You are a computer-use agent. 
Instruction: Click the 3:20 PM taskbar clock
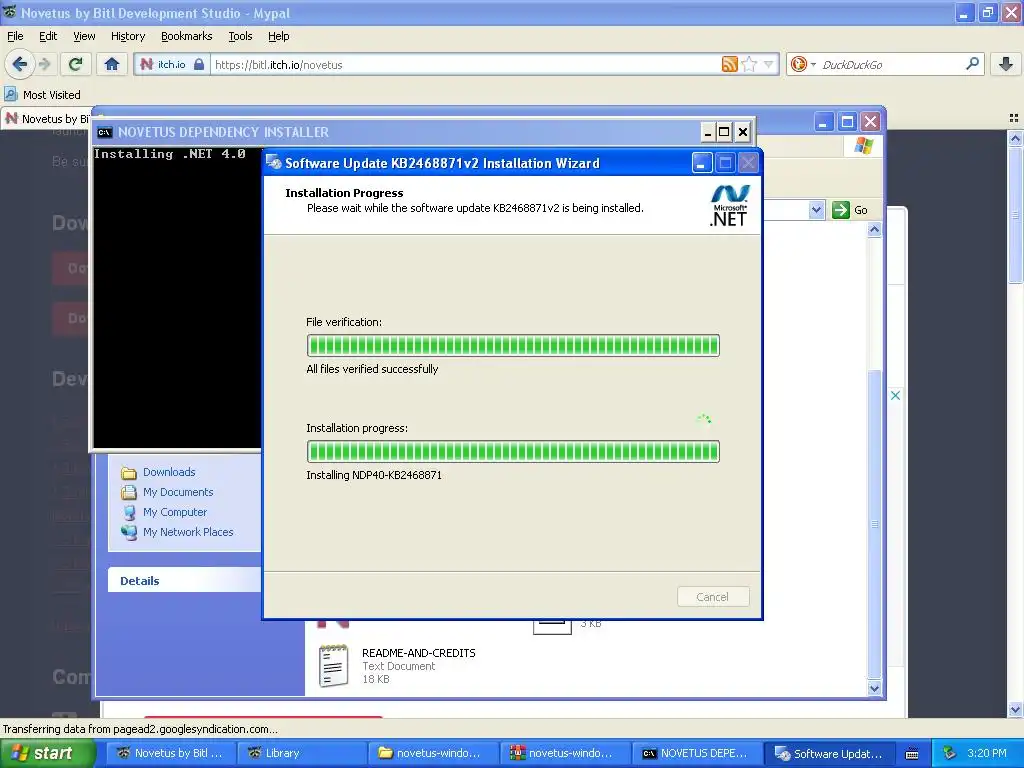[987, 753]
